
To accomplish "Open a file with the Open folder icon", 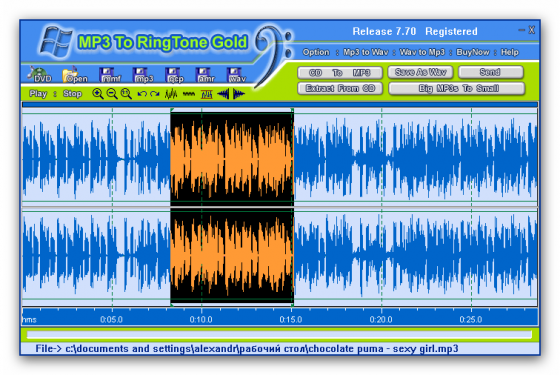I will [x=75, y=74].
